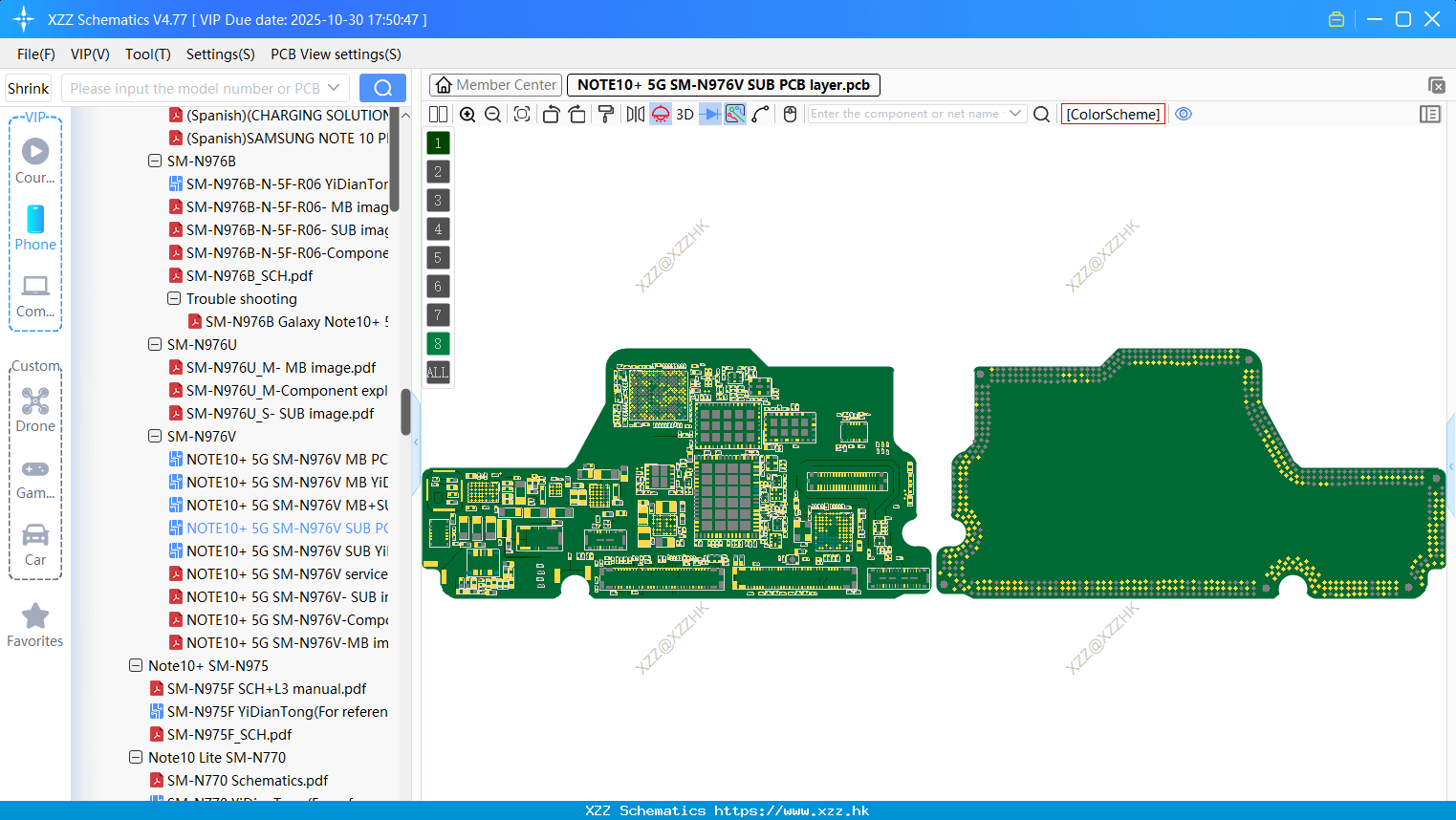Image resolution: width=1456 pixels, height=820 pixels.
Task: Open the right side panel icon
Action: click(1430, 114)
